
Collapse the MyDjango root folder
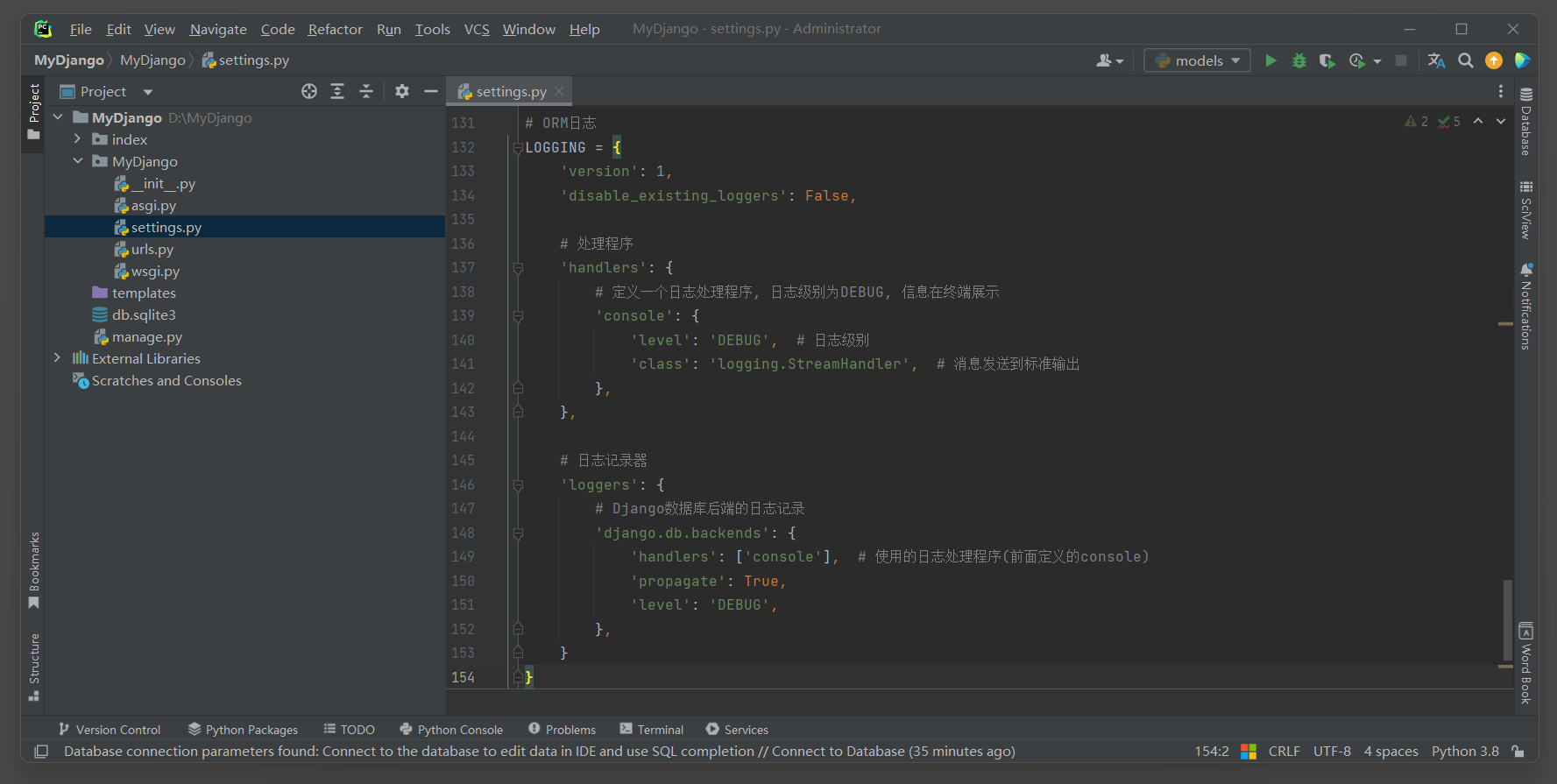pyautogui.click(x=58, y=117)
